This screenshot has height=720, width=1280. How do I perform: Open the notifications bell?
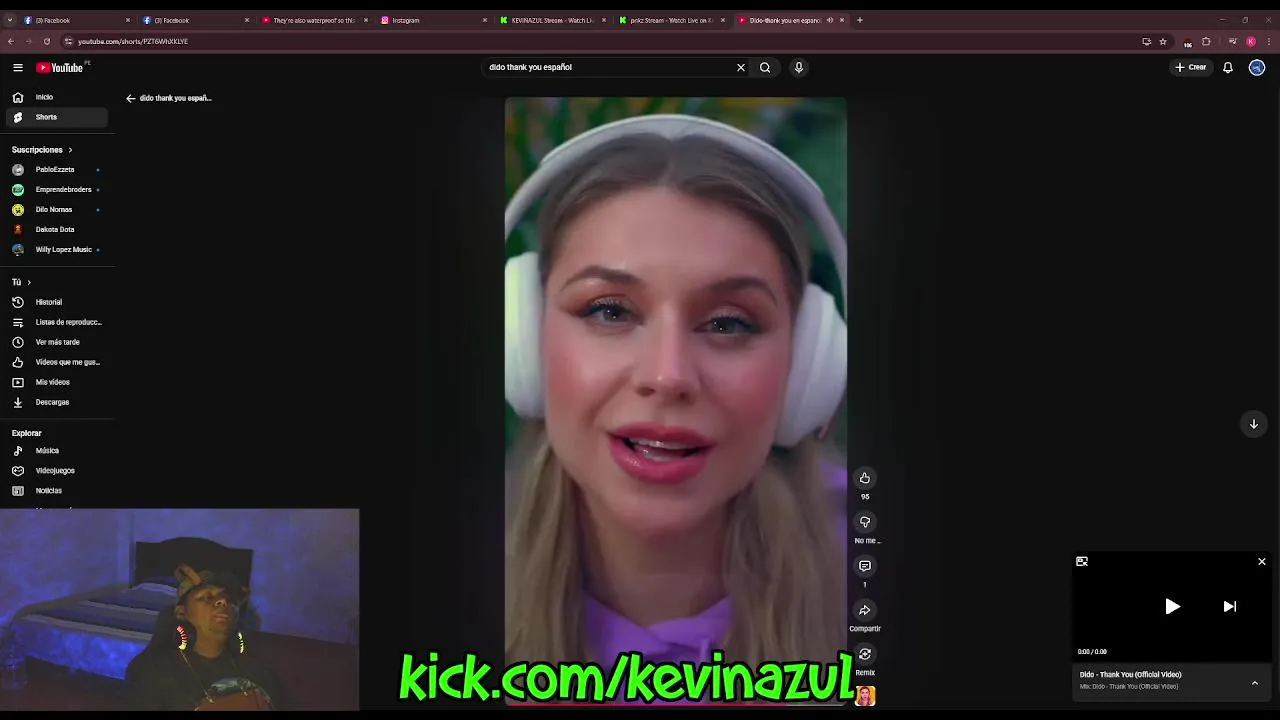point(1228,67)
